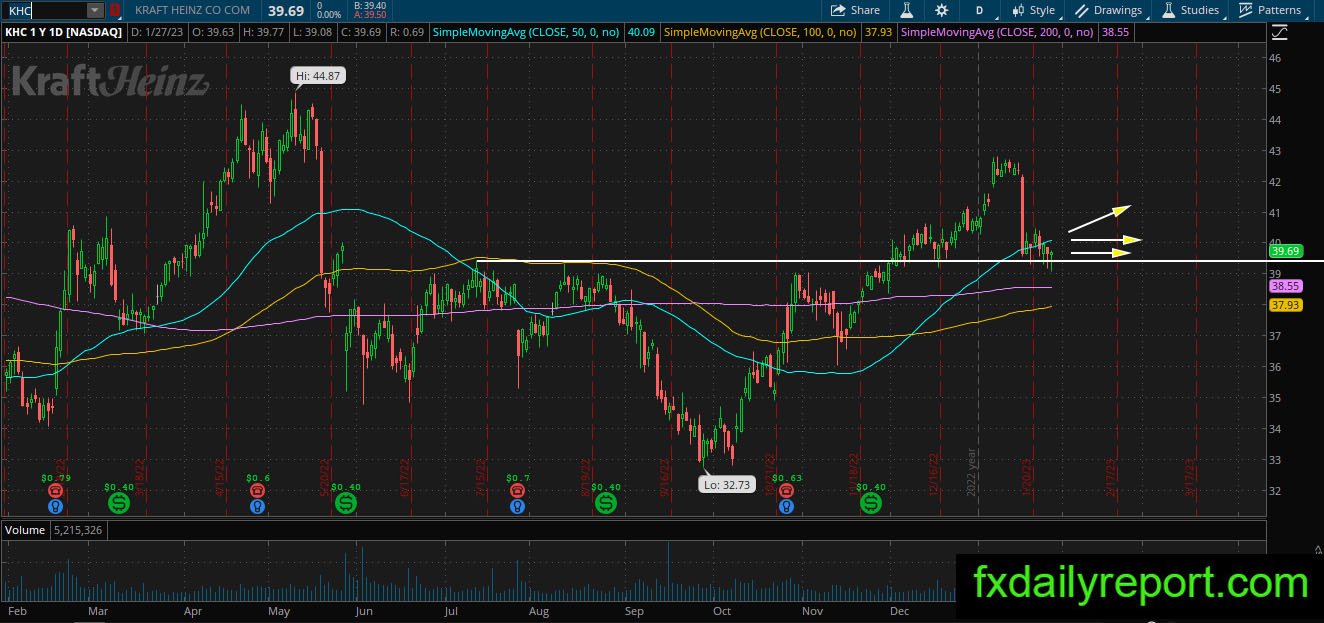Click into the KHC symbol input field

tap(45, 10)
